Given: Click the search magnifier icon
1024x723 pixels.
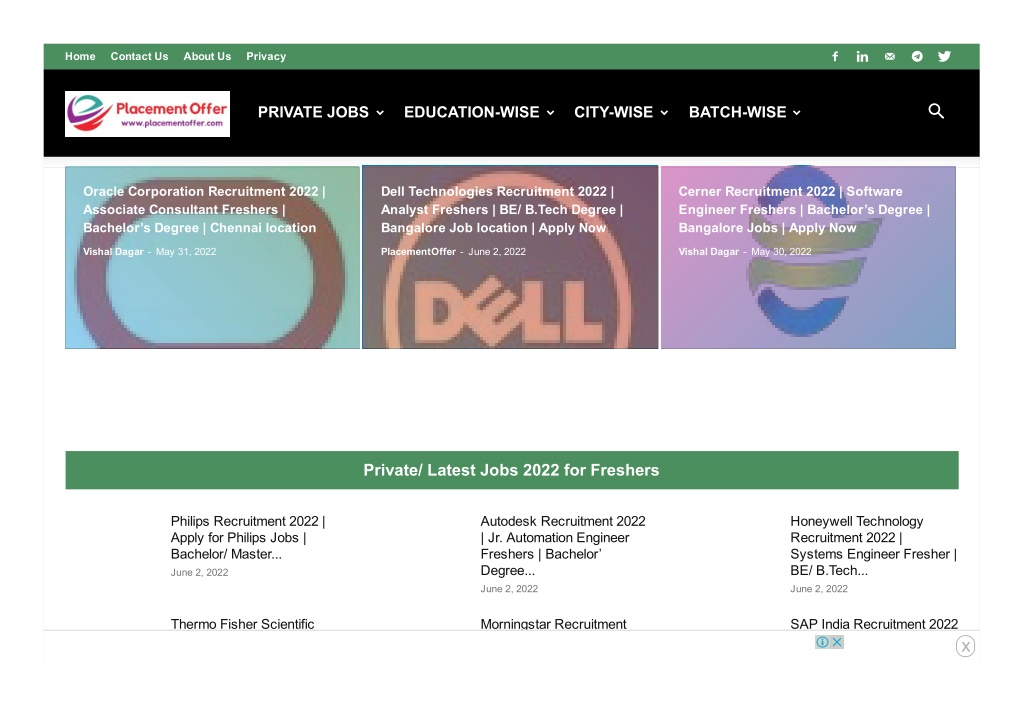Looking at the screenshot, I should 936,112.
